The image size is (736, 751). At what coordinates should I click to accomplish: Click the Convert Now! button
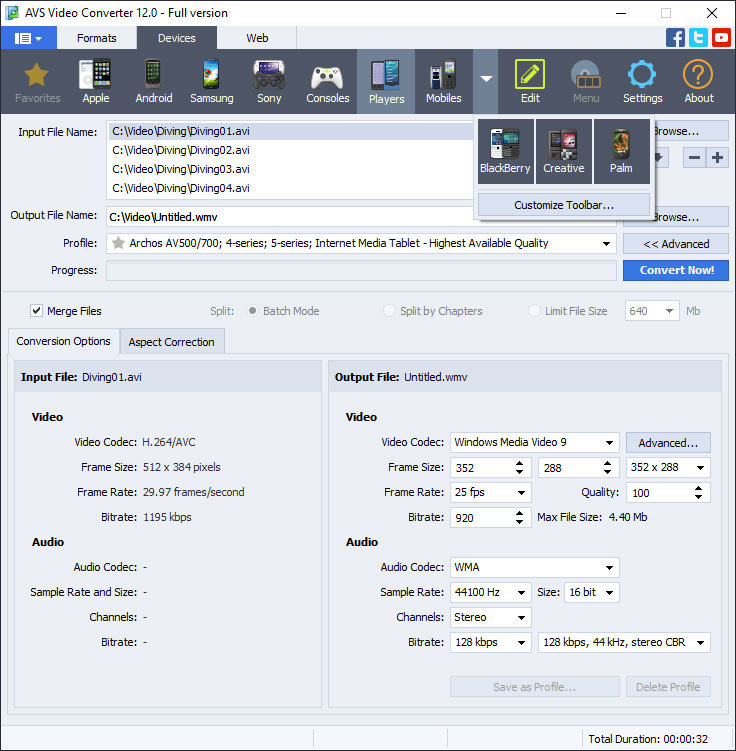click(x=676, y=270)
